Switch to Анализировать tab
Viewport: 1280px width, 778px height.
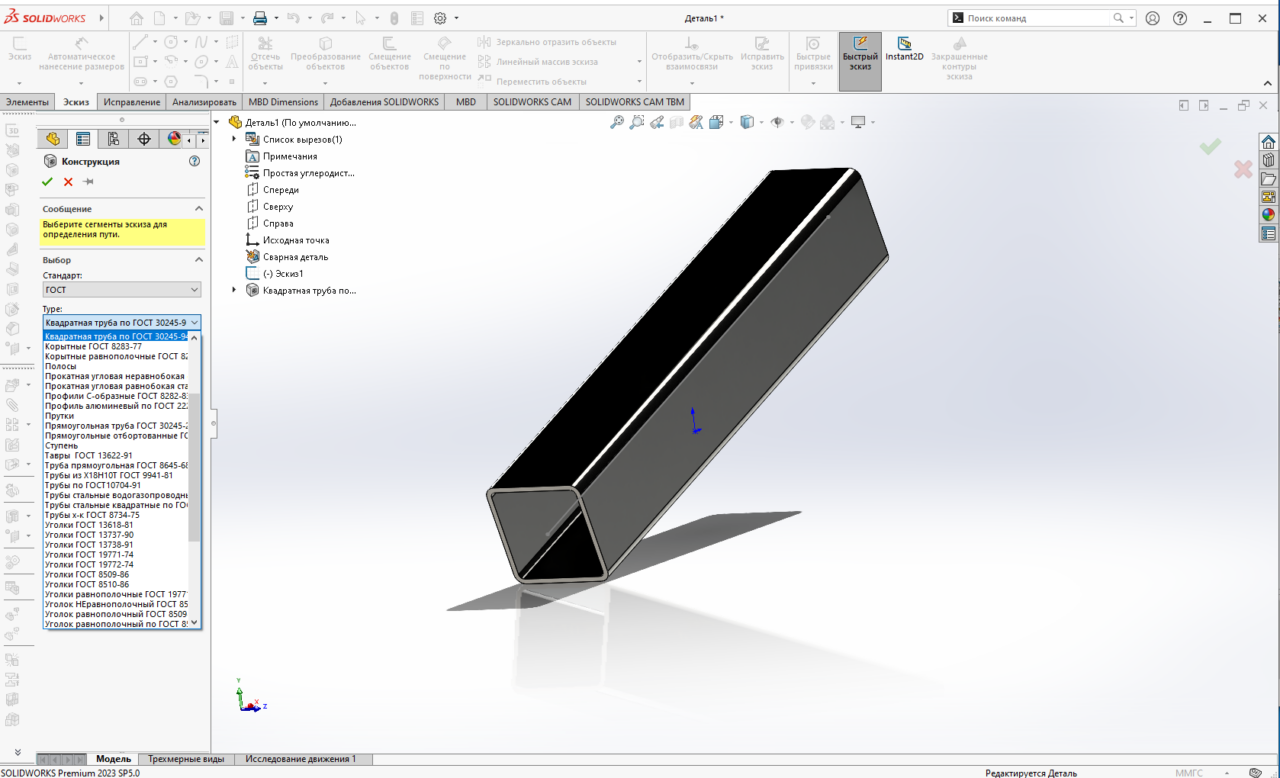(x=204, y=102)
